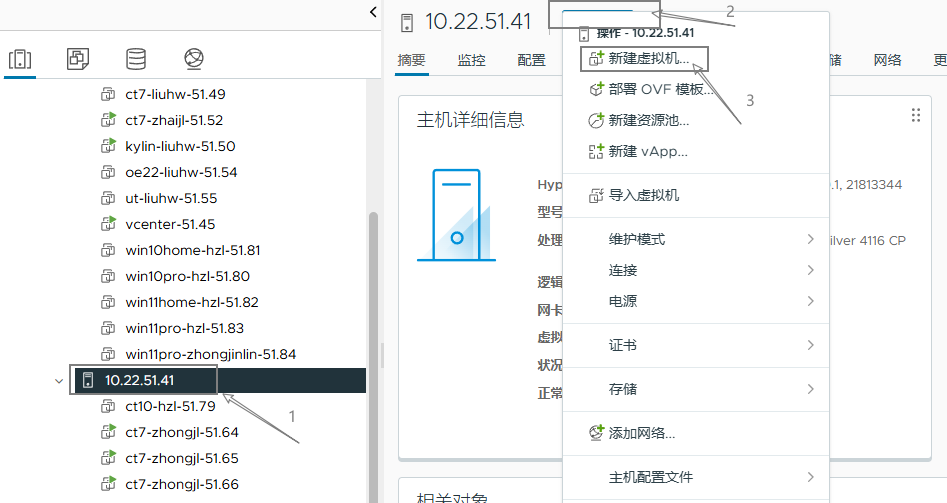947x503 pixels.
Task: Click the powered-on VM icon beside ct7-zhaijl-51.52
Action: pos(108,120)
